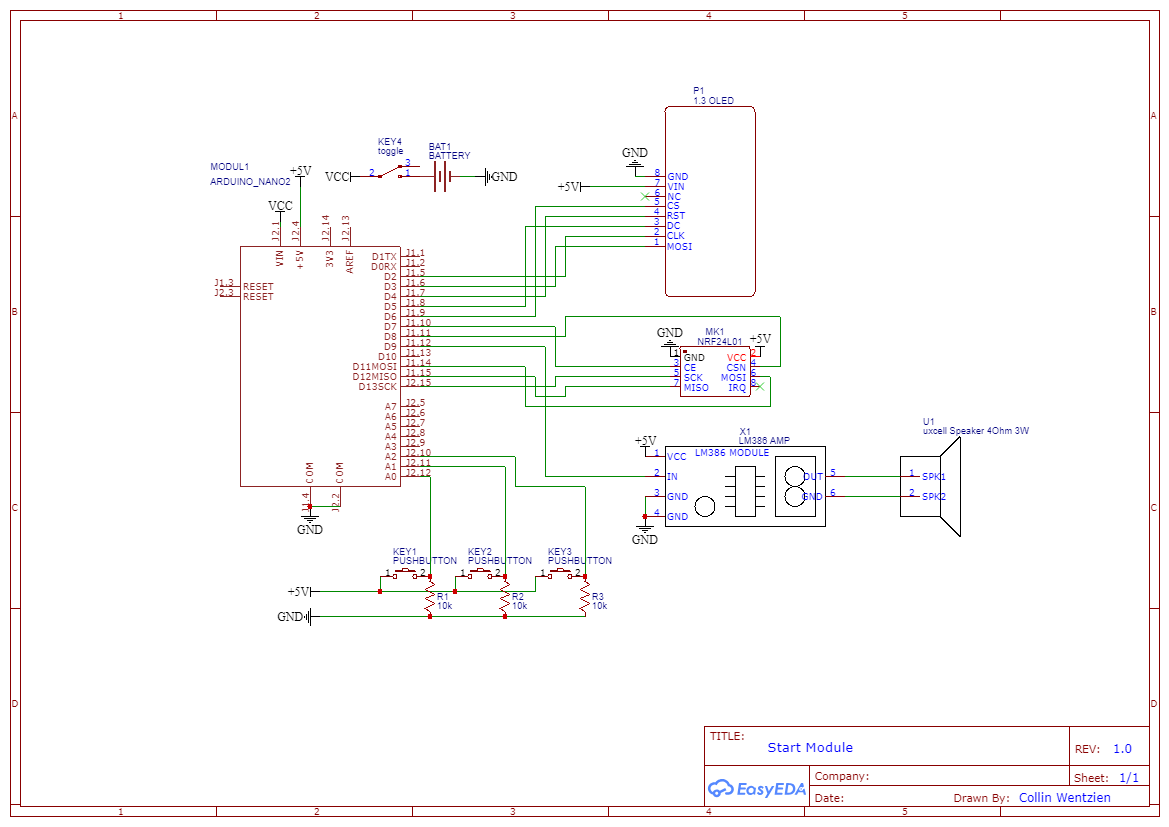Click resistor R3 10k symbol

(x=584, y=598)
